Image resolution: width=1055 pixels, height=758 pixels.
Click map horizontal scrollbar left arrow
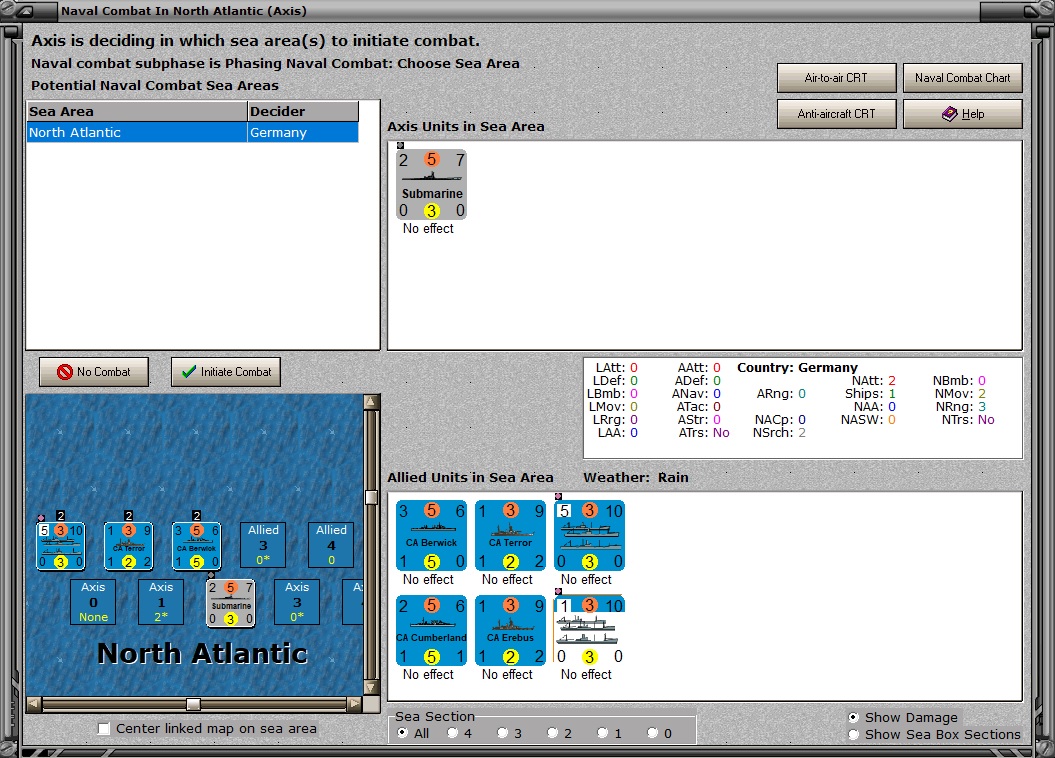pyautogui.click(x=33, y=704)
